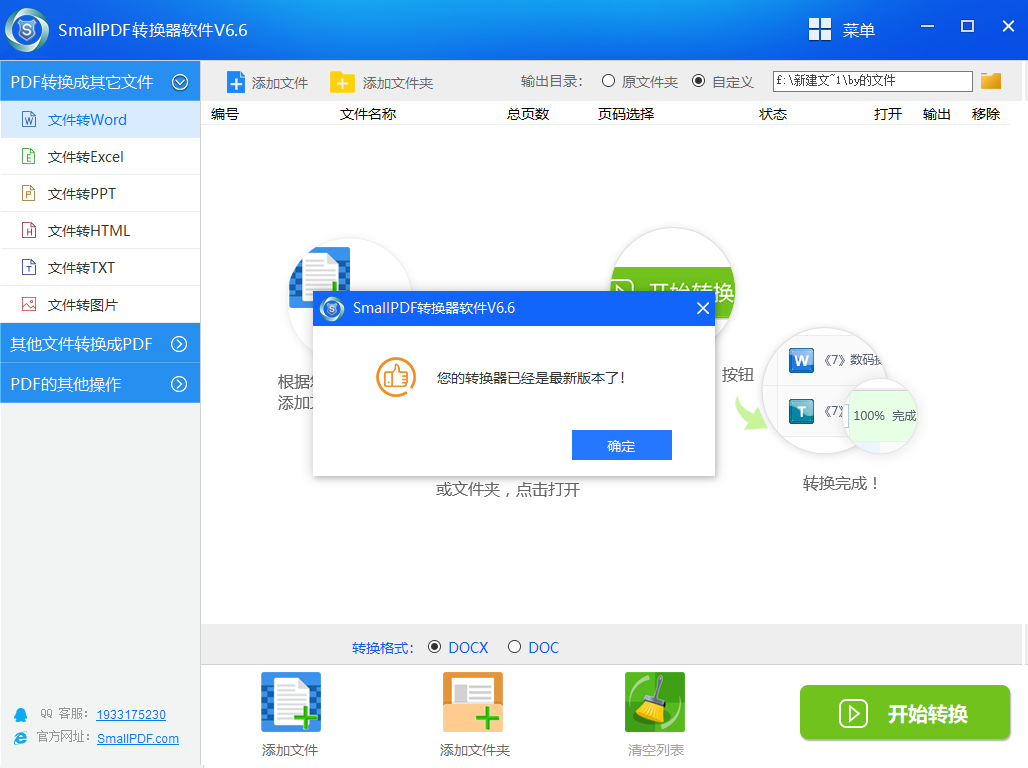Open the 菜单 grid menu icon
This screenshot has width=1028, height=768.
(x=820, y=30)
